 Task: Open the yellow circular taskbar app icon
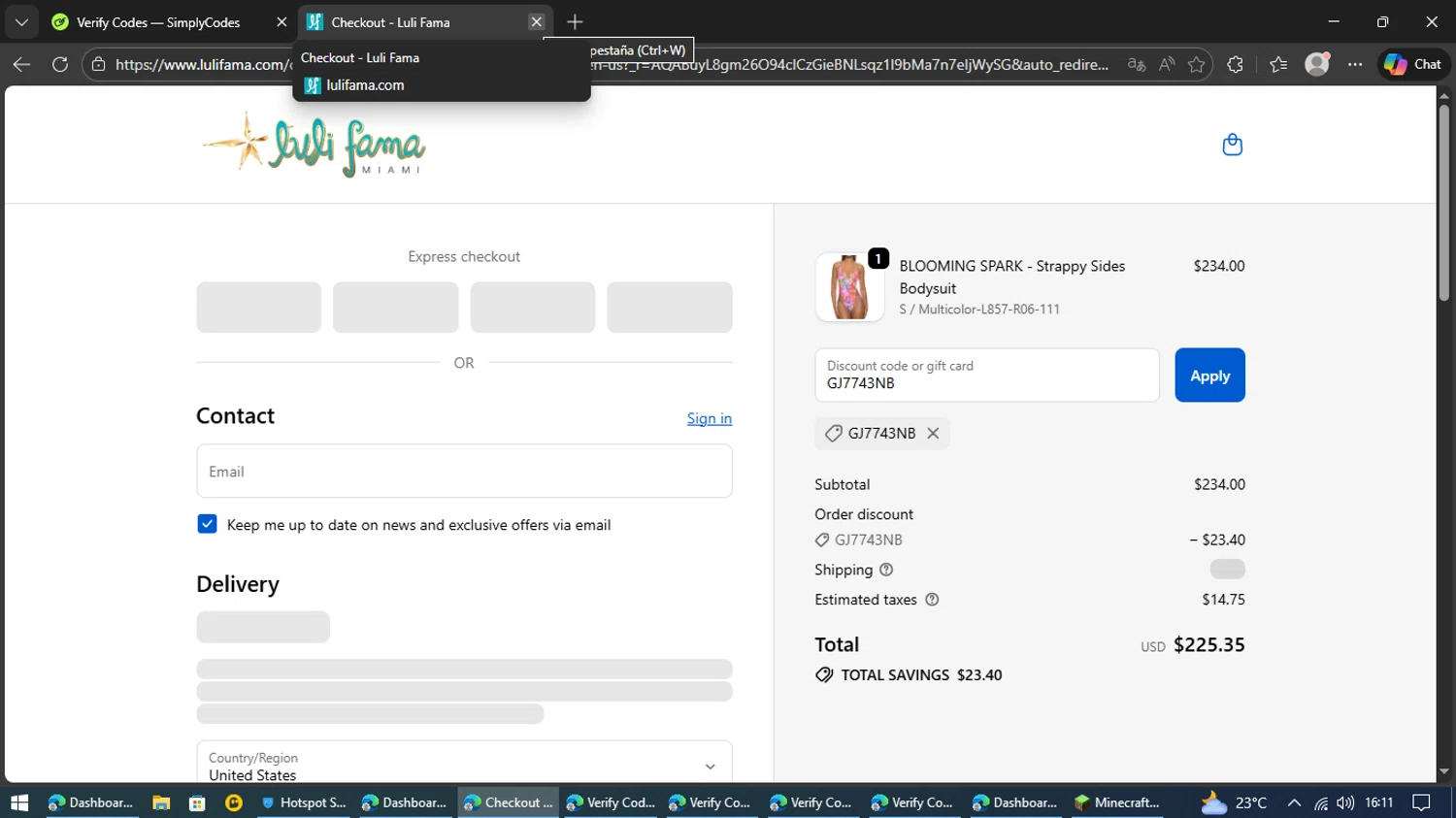[x=234, y=802]
